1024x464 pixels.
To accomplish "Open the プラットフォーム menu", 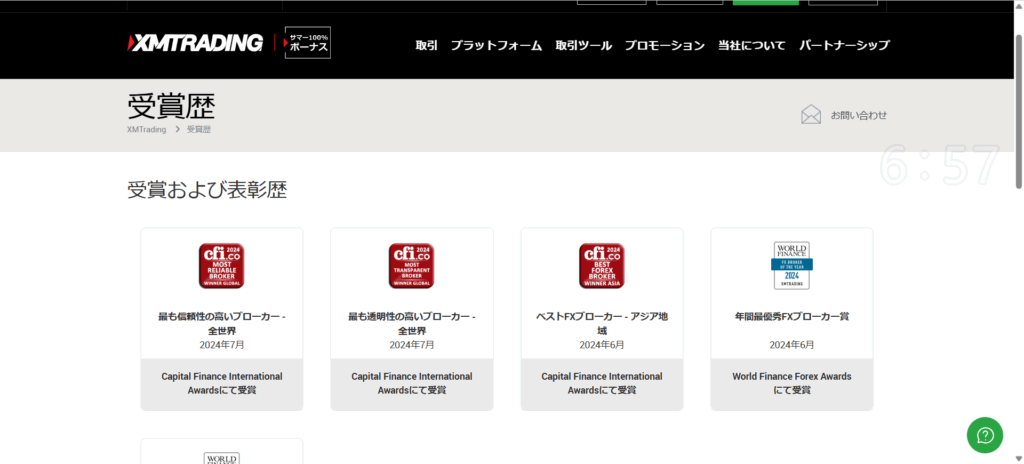I will [496, 46].
